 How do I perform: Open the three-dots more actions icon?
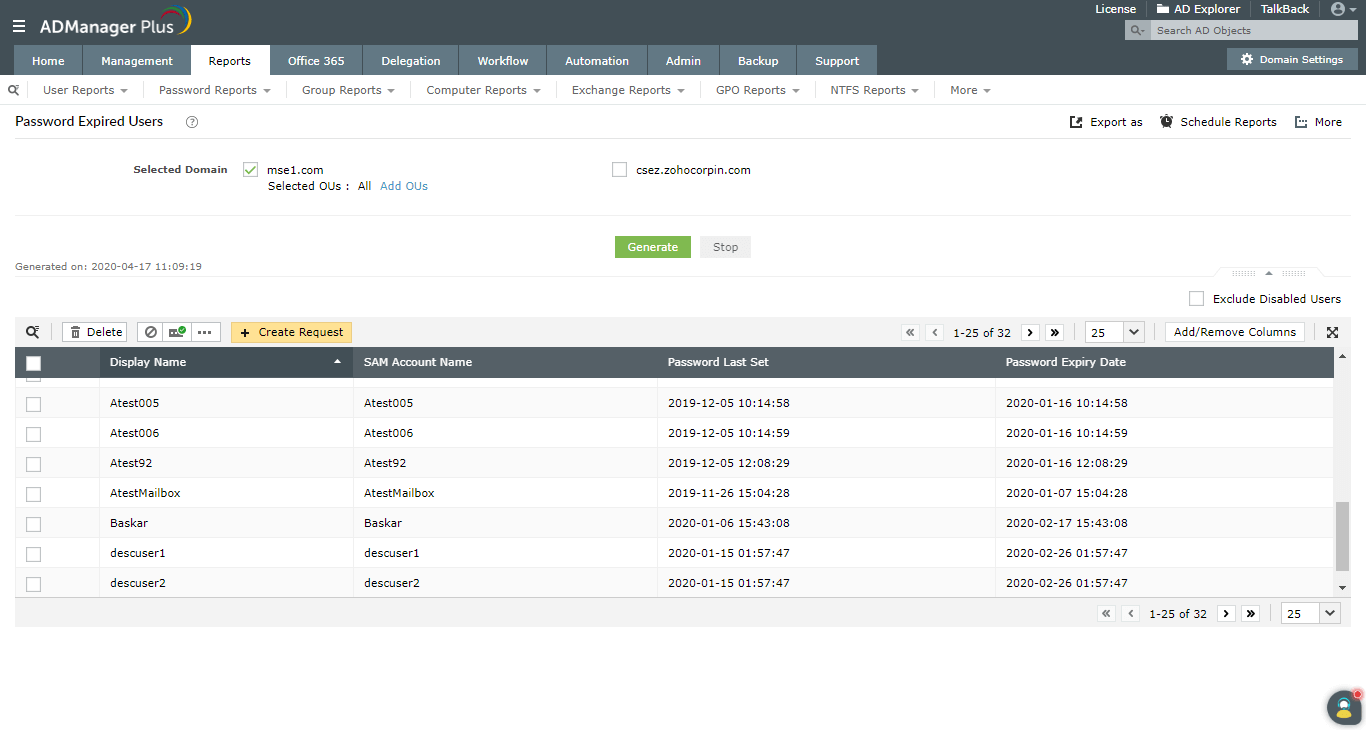click(x=206, y=332)
